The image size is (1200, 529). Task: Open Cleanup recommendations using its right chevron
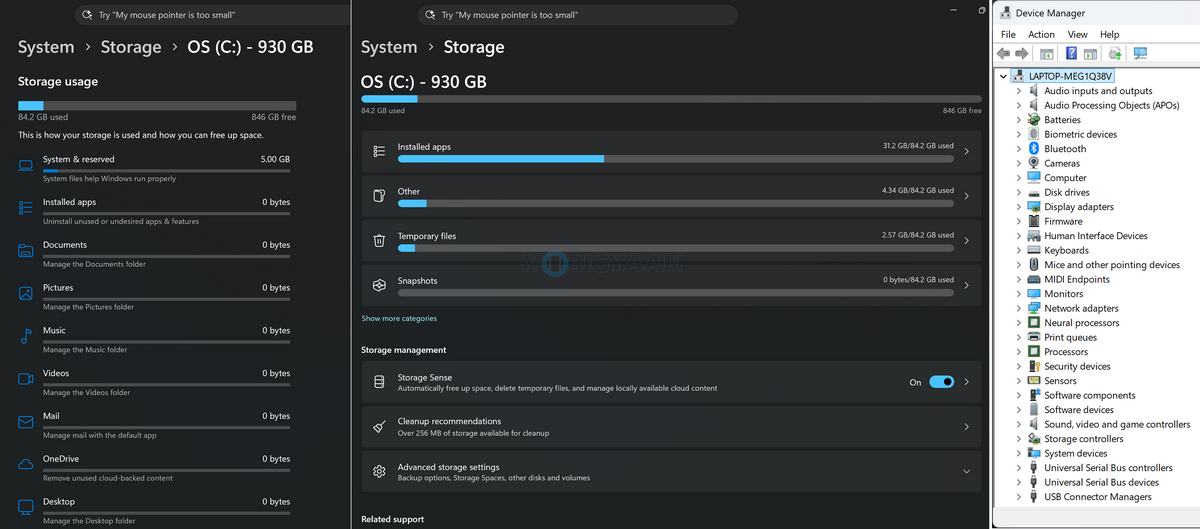coord(966,427)
